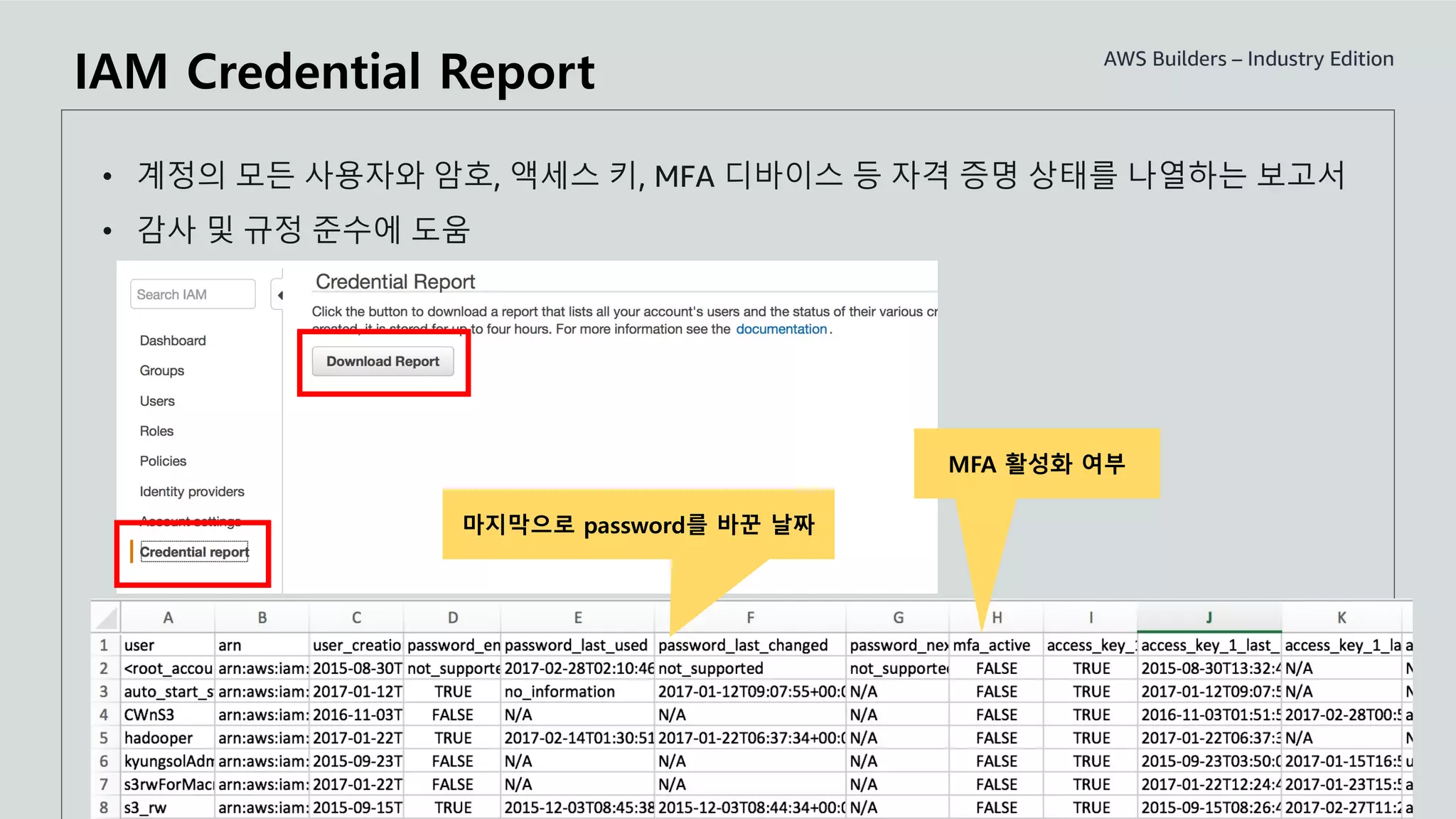
Task: Click the spreadsheet select-all corner triangle
Action: [x=106, y=617]
